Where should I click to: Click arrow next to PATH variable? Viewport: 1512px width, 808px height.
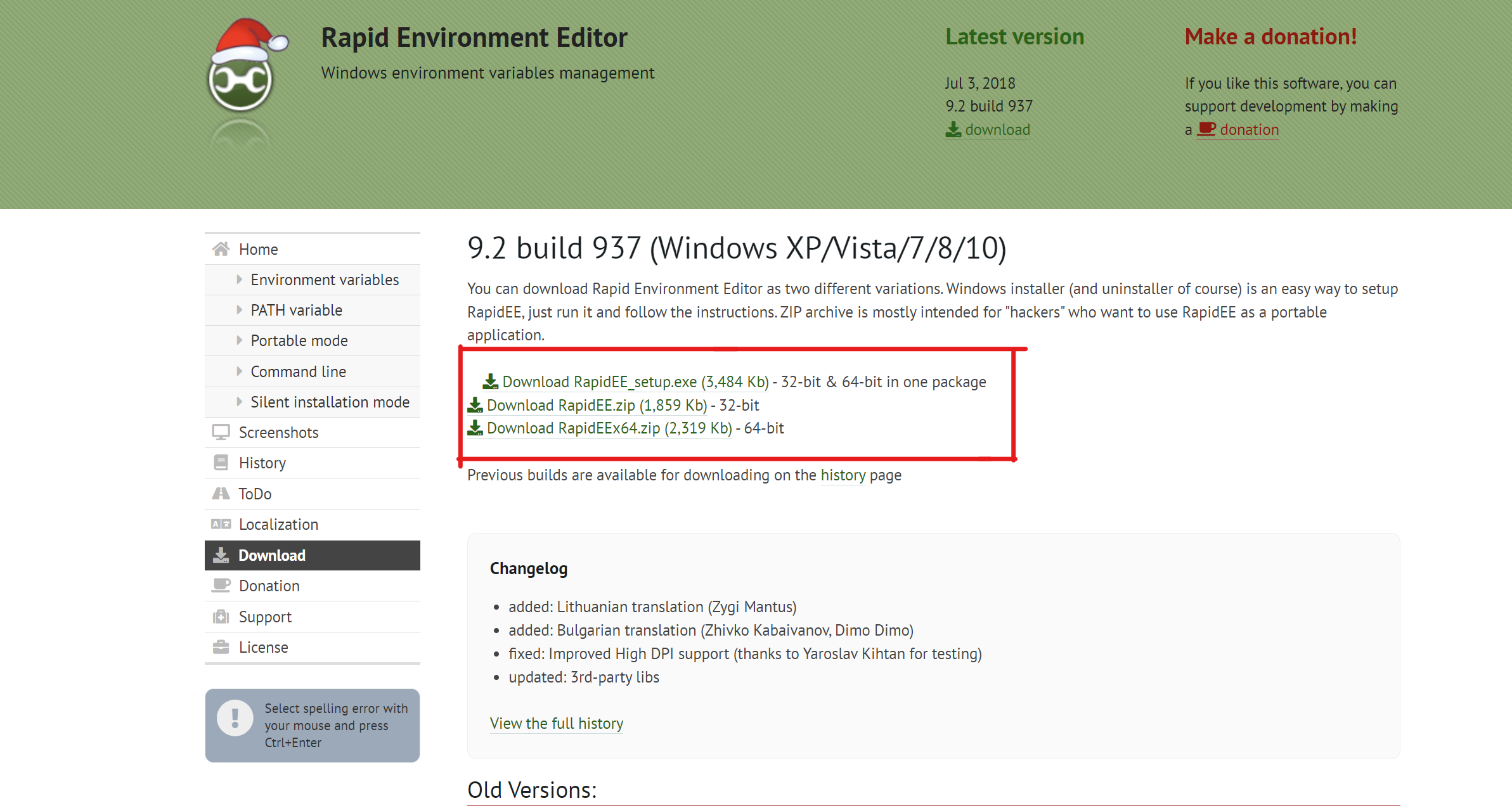coord(239,310)
